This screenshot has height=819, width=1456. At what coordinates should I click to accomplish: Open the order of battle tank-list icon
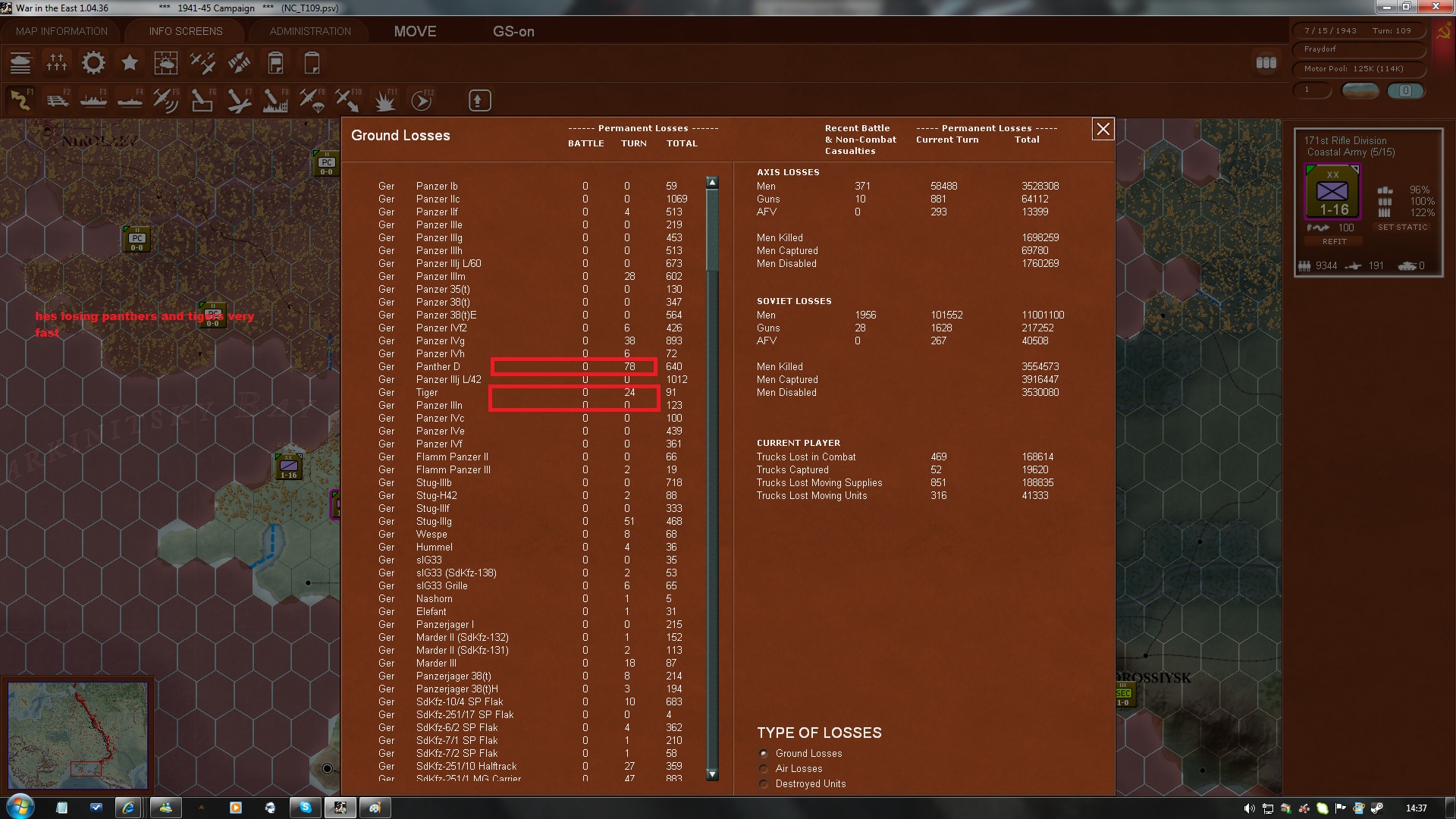(x=20, y=63)
